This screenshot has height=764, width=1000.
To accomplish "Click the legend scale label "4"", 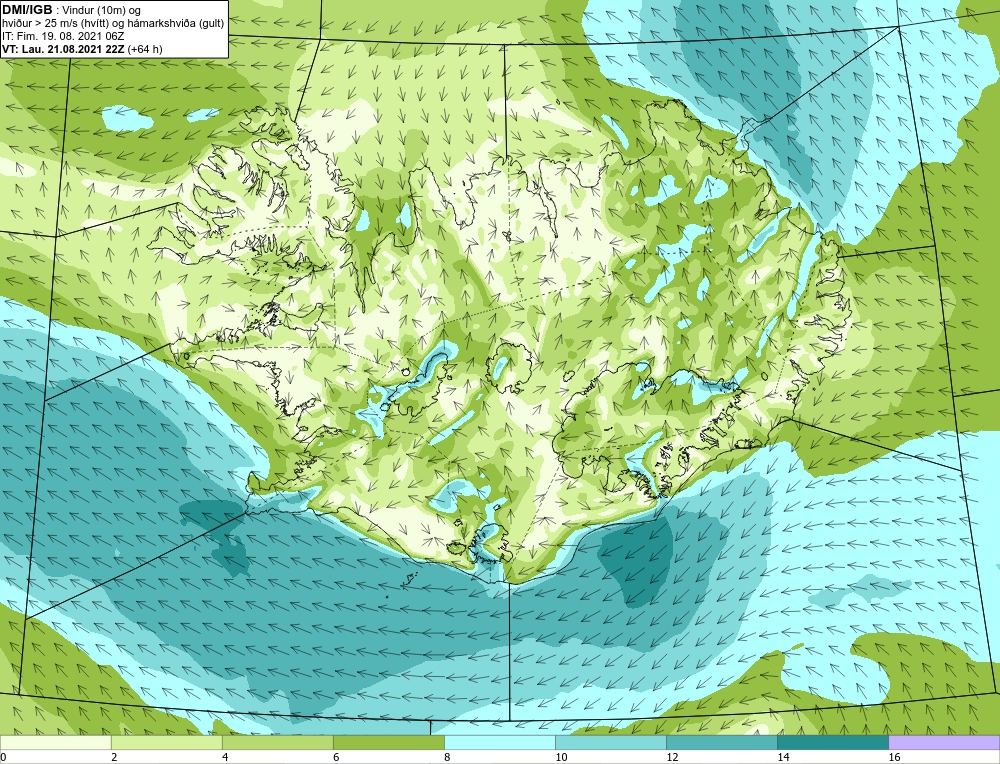I will tap(225, 757).
